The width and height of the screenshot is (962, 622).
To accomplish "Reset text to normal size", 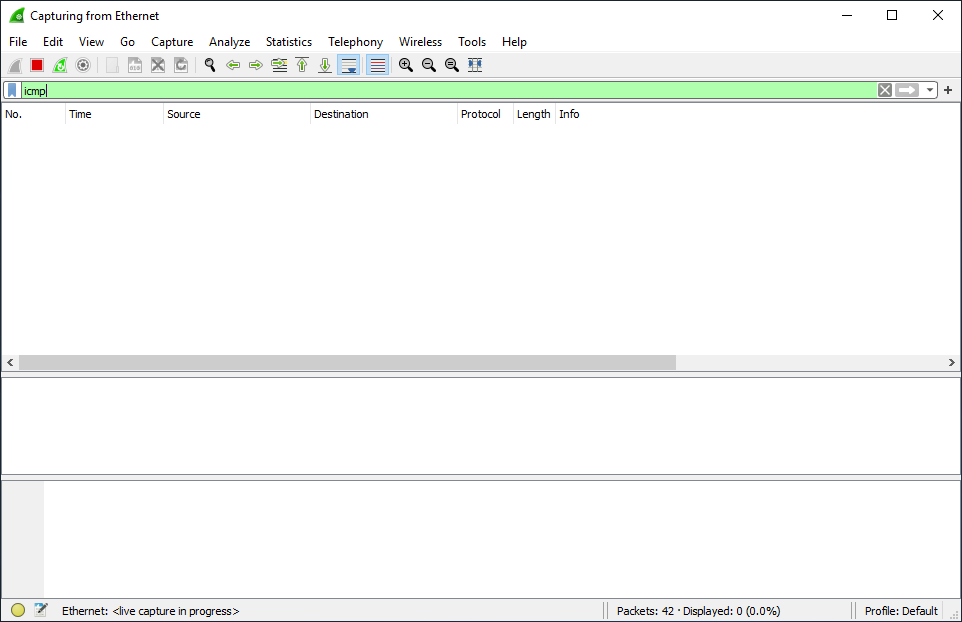I will point(452,65).
